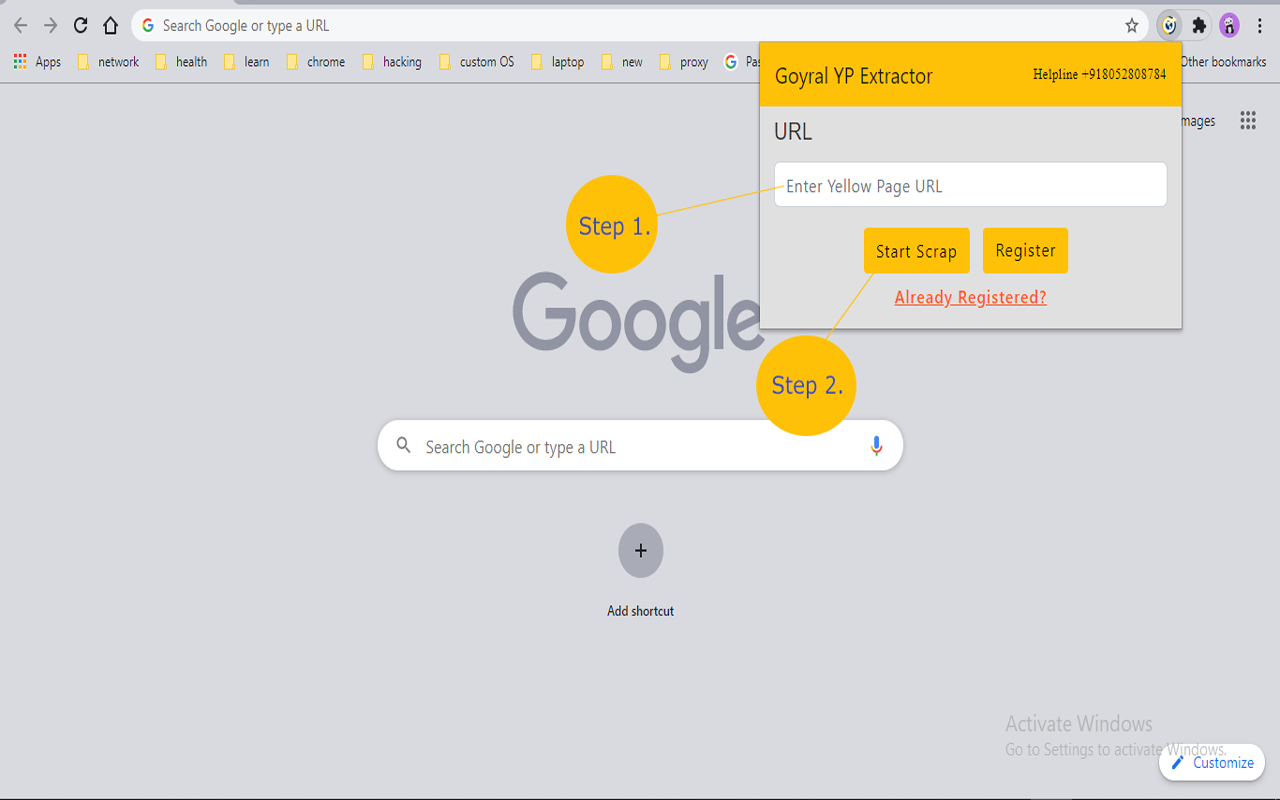Open the Google apps grid icon
The height and width of the screenshot is (800, 1280).
1248,121
